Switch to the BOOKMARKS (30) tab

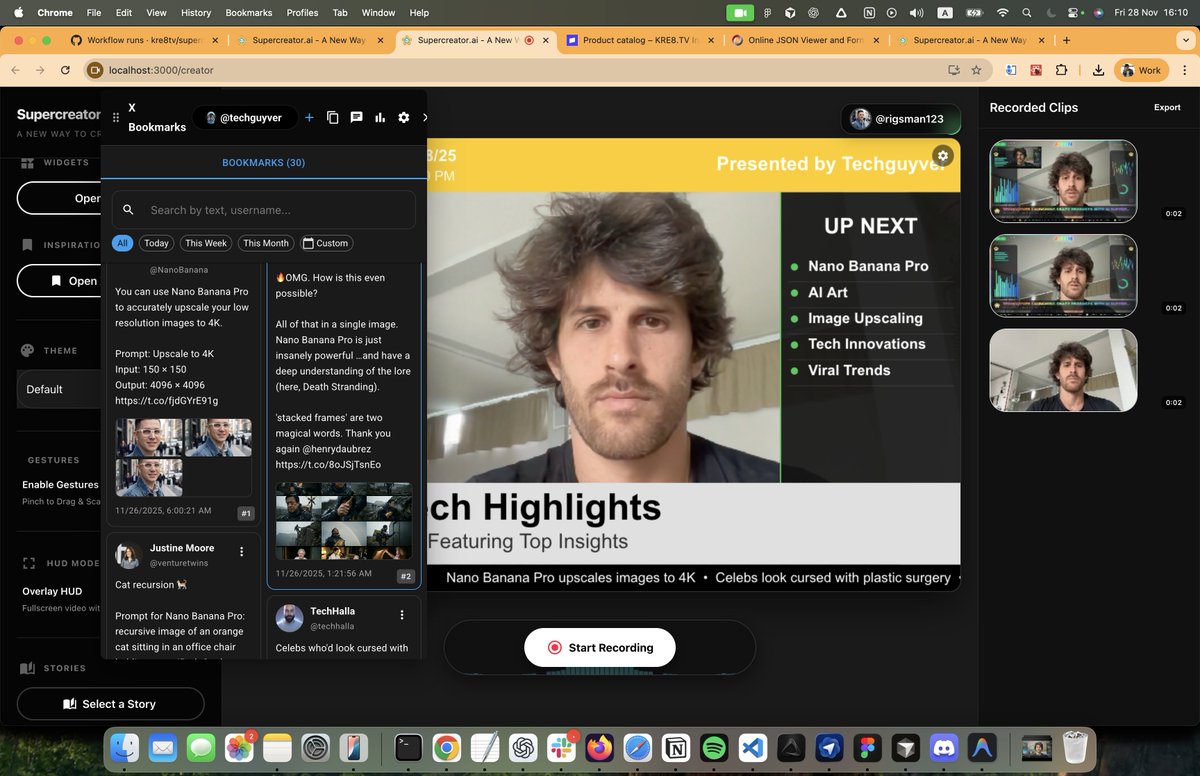pos(263,162)
